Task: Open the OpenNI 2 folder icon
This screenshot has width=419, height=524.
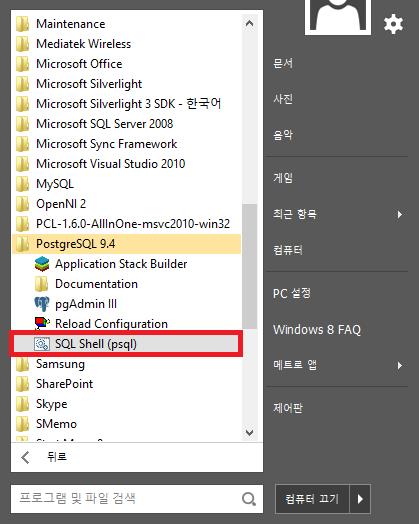Action: click(22, 204)
